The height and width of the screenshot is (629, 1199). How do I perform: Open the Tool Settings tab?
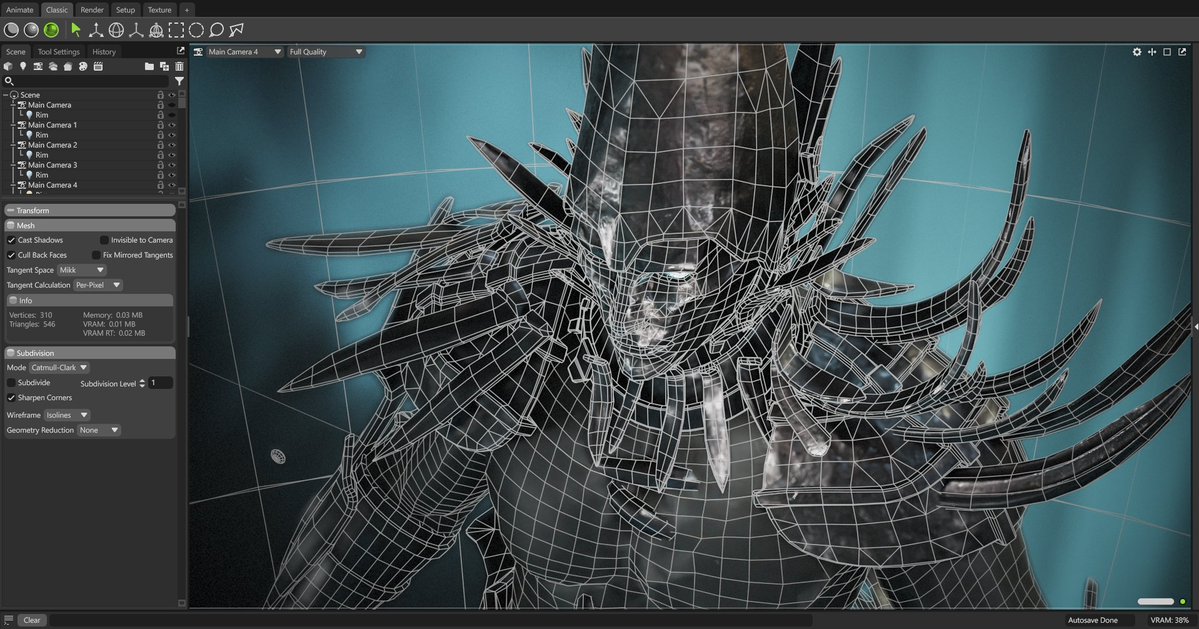[59, 52]
